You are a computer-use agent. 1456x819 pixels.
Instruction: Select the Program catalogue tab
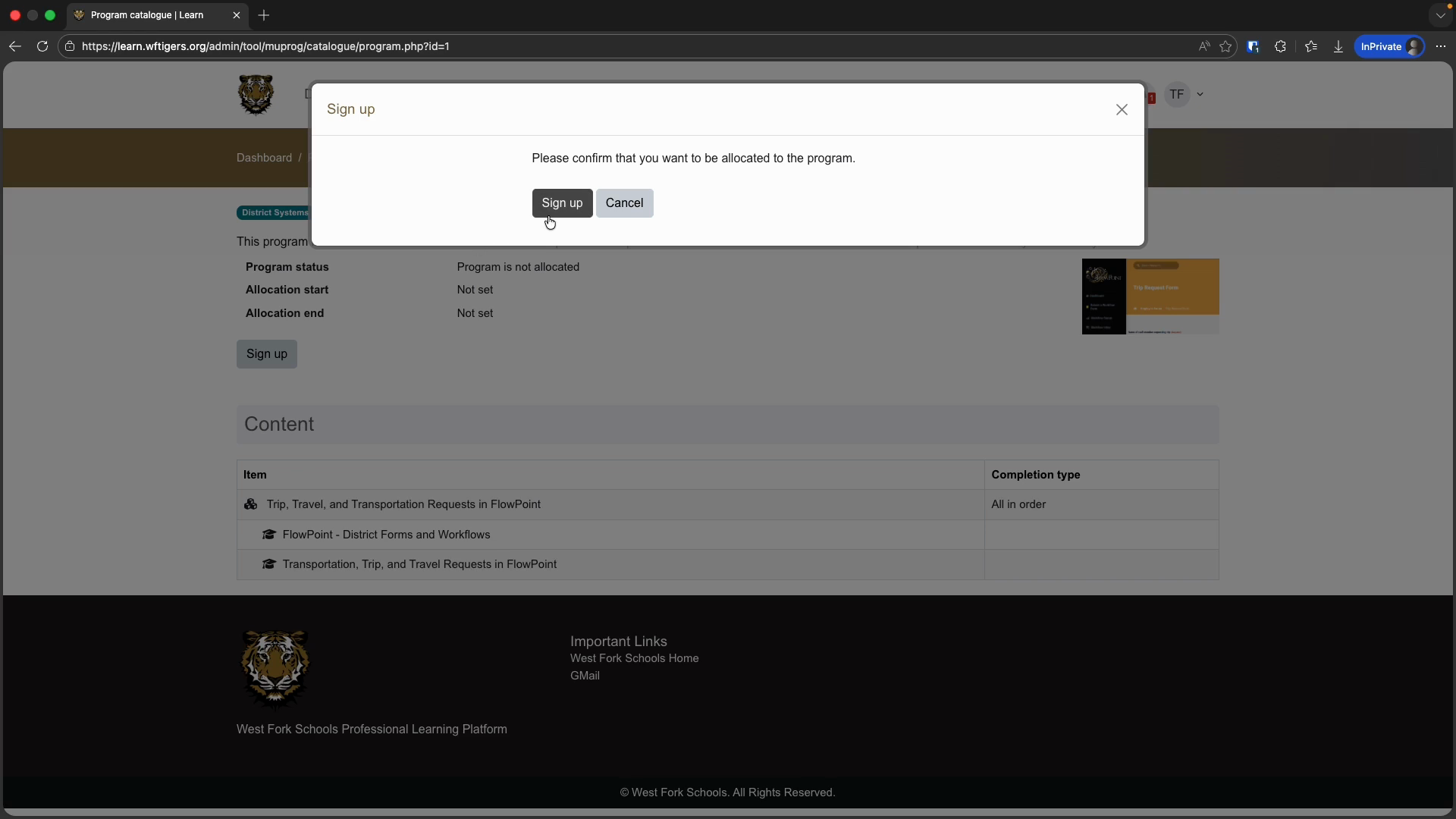coord(148,15)
